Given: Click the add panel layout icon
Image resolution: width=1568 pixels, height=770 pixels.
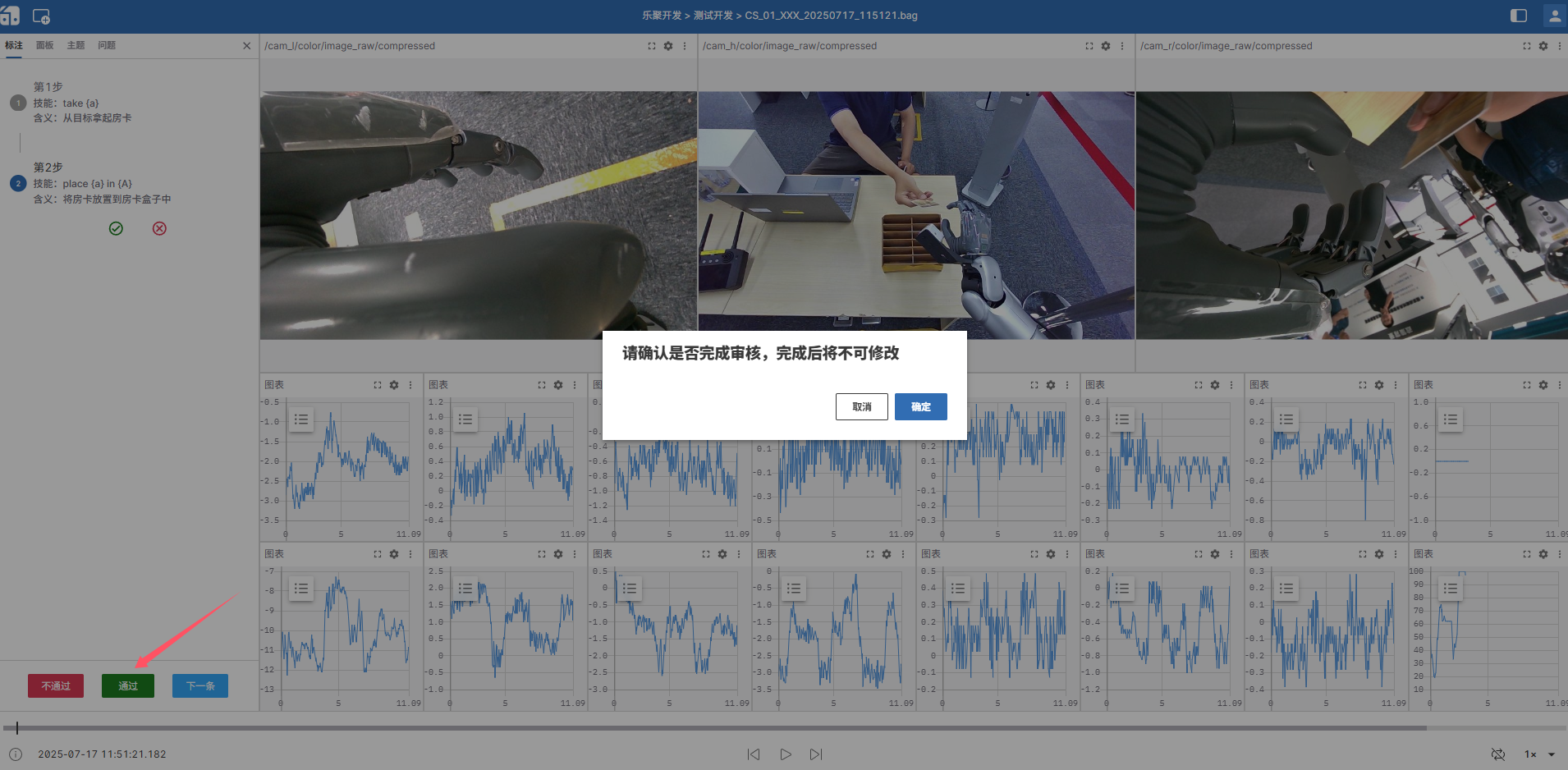Looking at the screenshot, I should pos(41,16).
